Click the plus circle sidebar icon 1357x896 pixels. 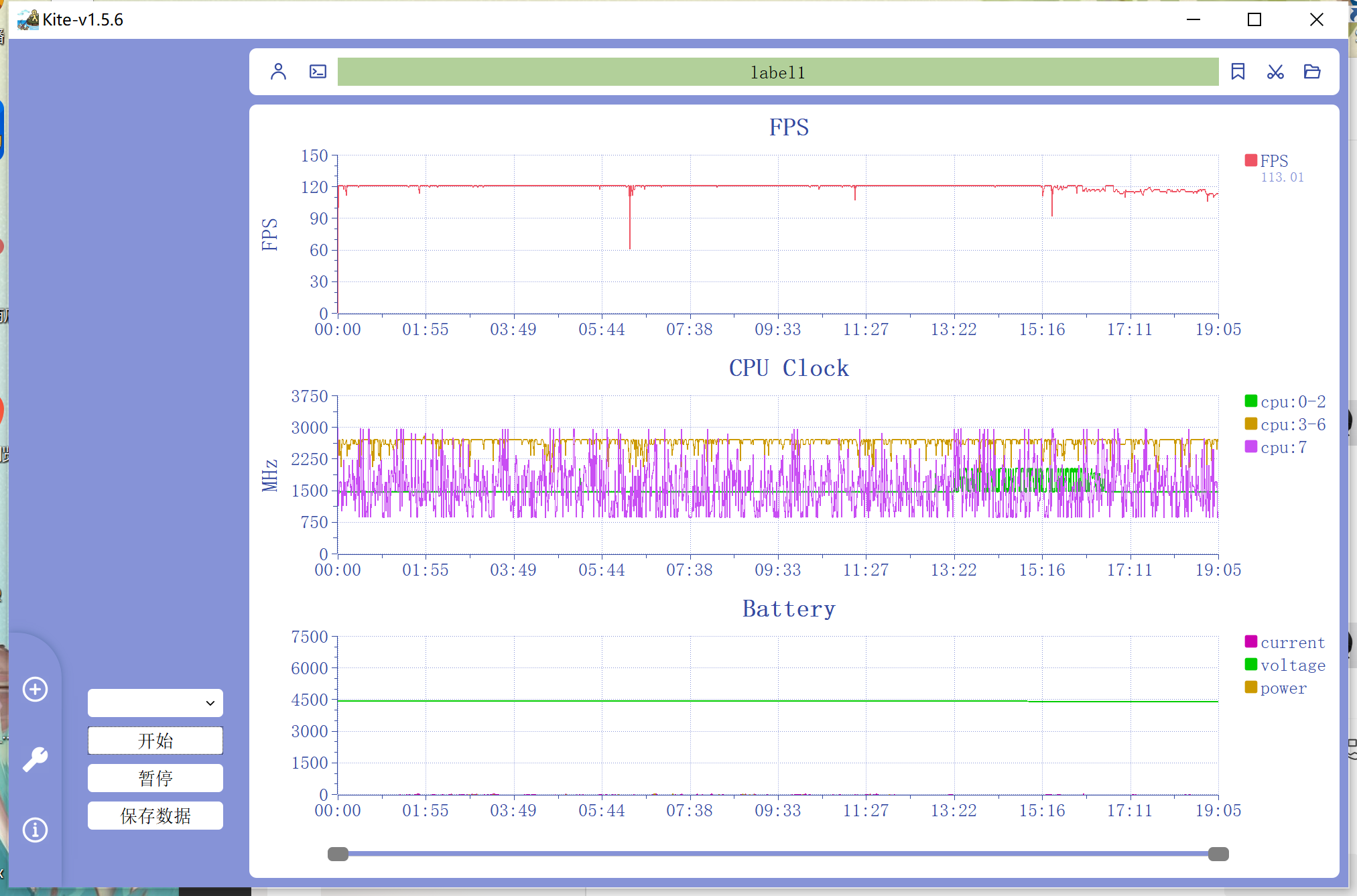(36, 689)
